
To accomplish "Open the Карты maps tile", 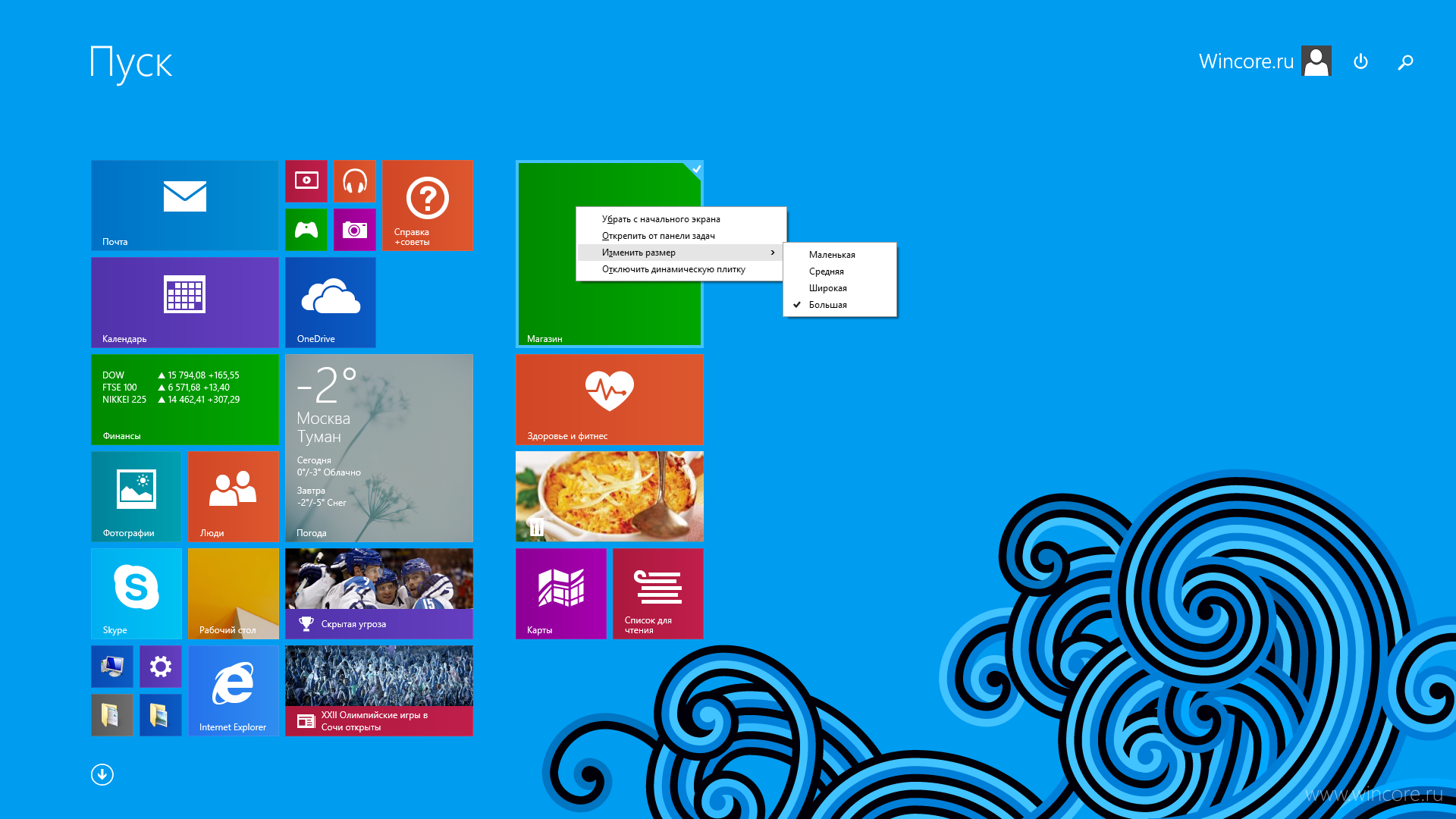I will click(560, 593).
